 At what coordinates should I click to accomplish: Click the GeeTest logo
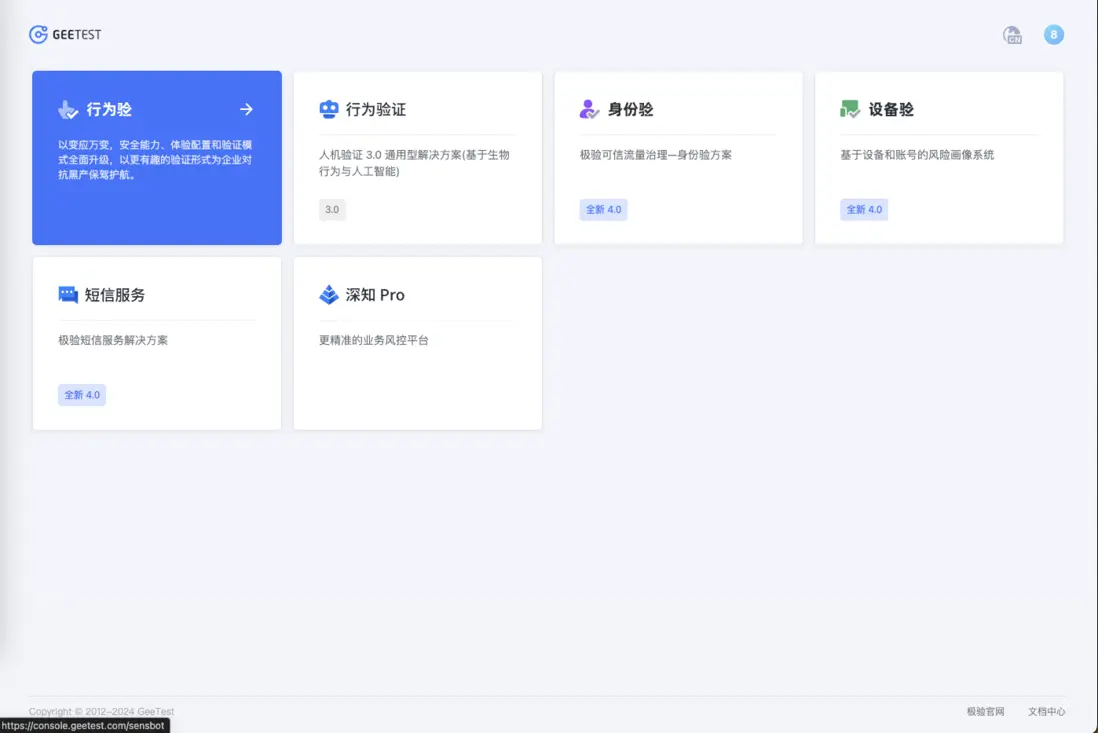coord(64,34)
